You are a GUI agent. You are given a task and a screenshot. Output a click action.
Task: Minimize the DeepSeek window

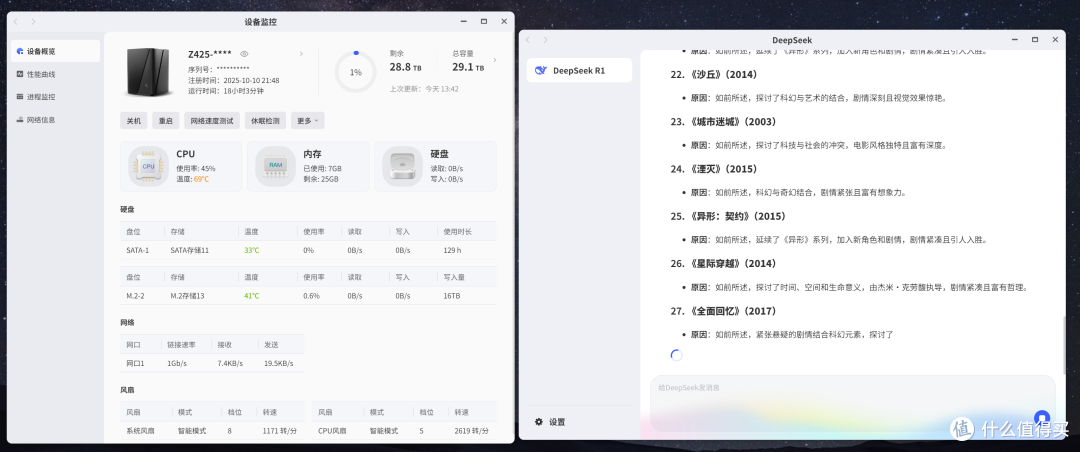(x=1015, y=40)
